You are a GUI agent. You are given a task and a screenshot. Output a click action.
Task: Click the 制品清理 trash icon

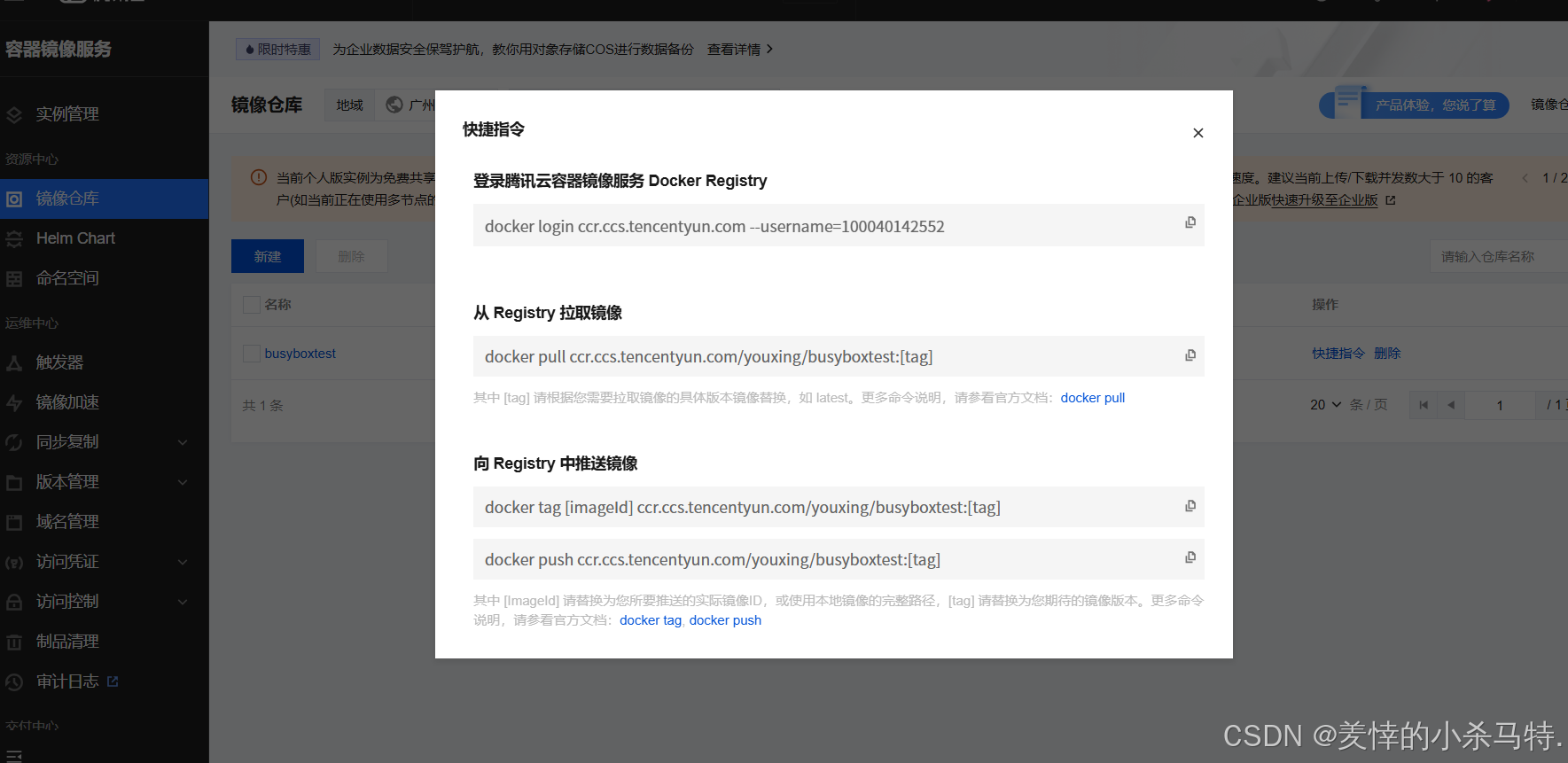pyautogui.click(x=14, y=642)
